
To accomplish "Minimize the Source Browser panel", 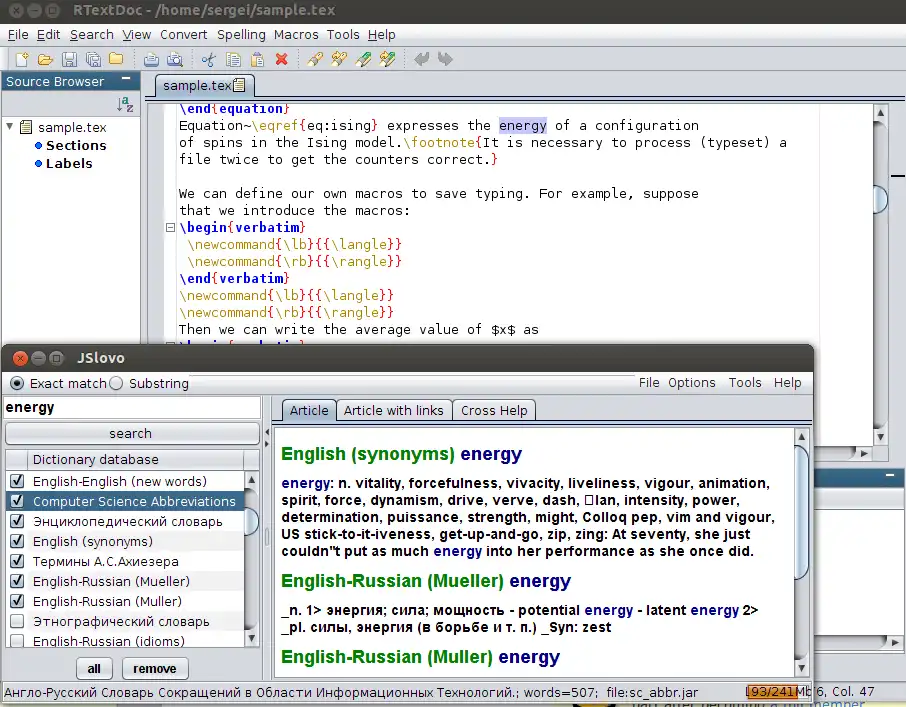I will pos(126,80).
